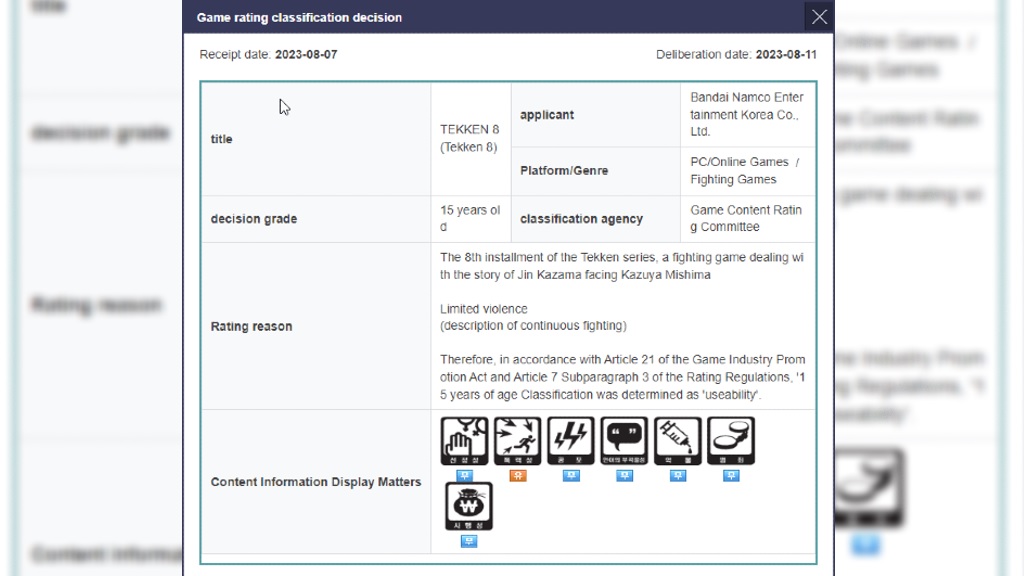This screenshot has height=576, width=1024.
Task: Click the 'applicant' column label
Action: click(x=547, y=115)
